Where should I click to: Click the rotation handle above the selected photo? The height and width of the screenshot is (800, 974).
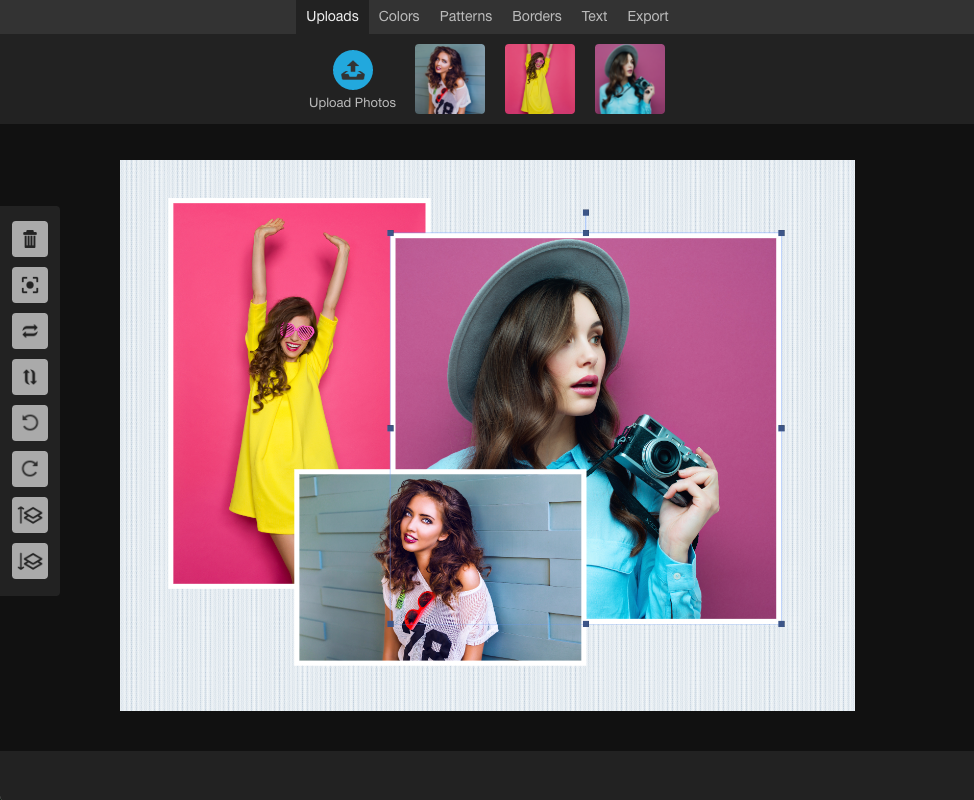click(586, 213)
